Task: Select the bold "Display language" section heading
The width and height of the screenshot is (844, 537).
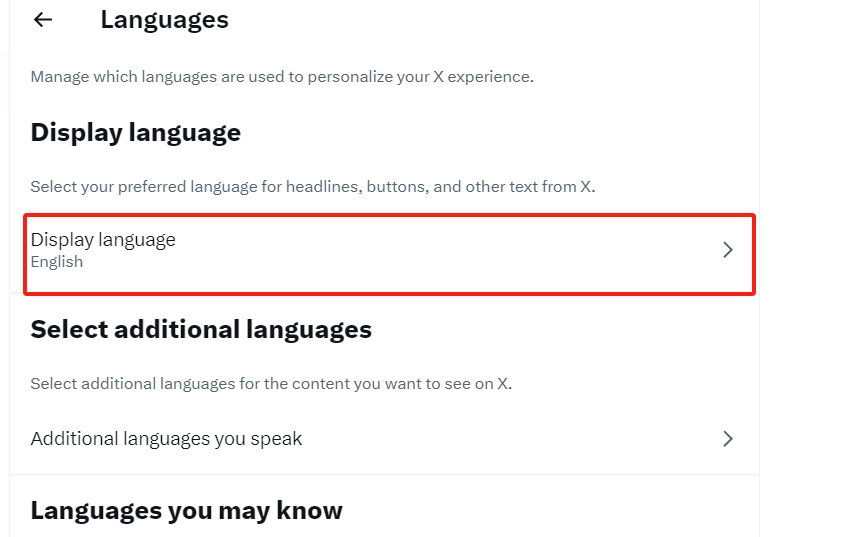Action: click(136, 132)
